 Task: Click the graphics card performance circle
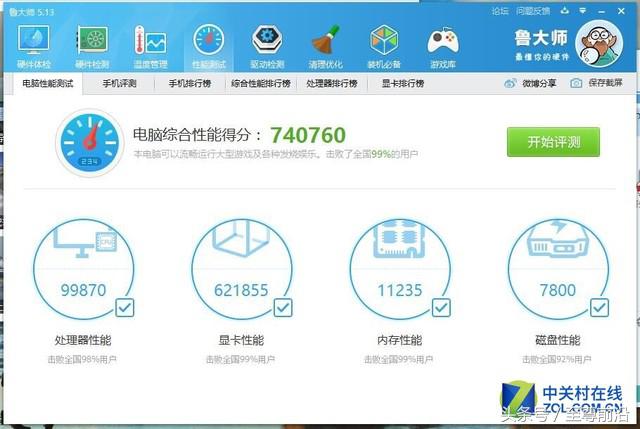click(x=242, y=269)
